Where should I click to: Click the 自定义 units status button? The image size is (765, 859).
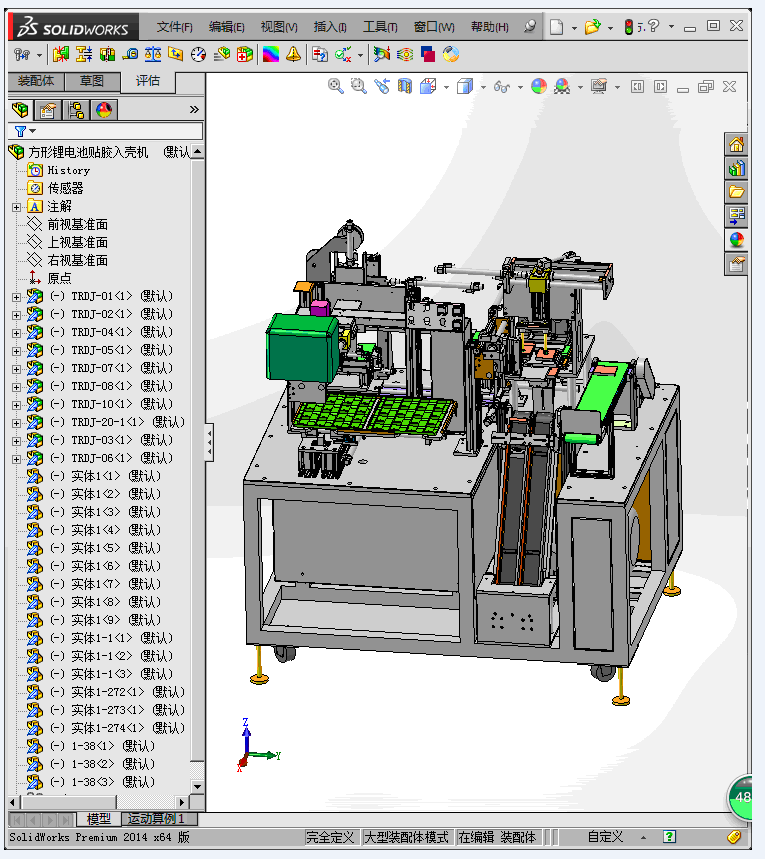click(606, 837)
